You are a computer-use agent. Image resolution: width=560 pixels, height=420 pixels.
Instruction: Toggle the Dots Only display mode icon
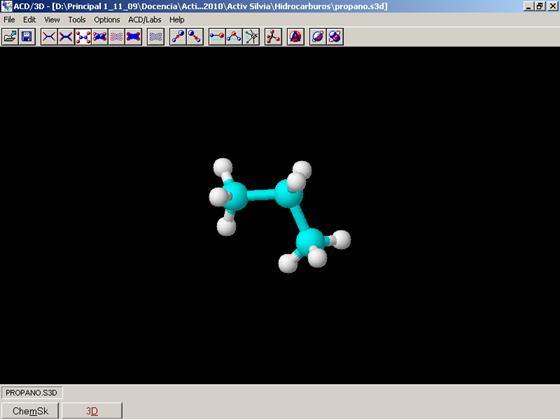point(117,37)
